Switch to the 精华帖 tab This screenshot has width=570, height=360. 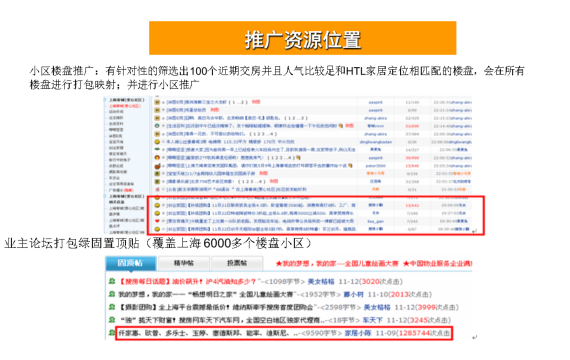[x=184, y=263]
